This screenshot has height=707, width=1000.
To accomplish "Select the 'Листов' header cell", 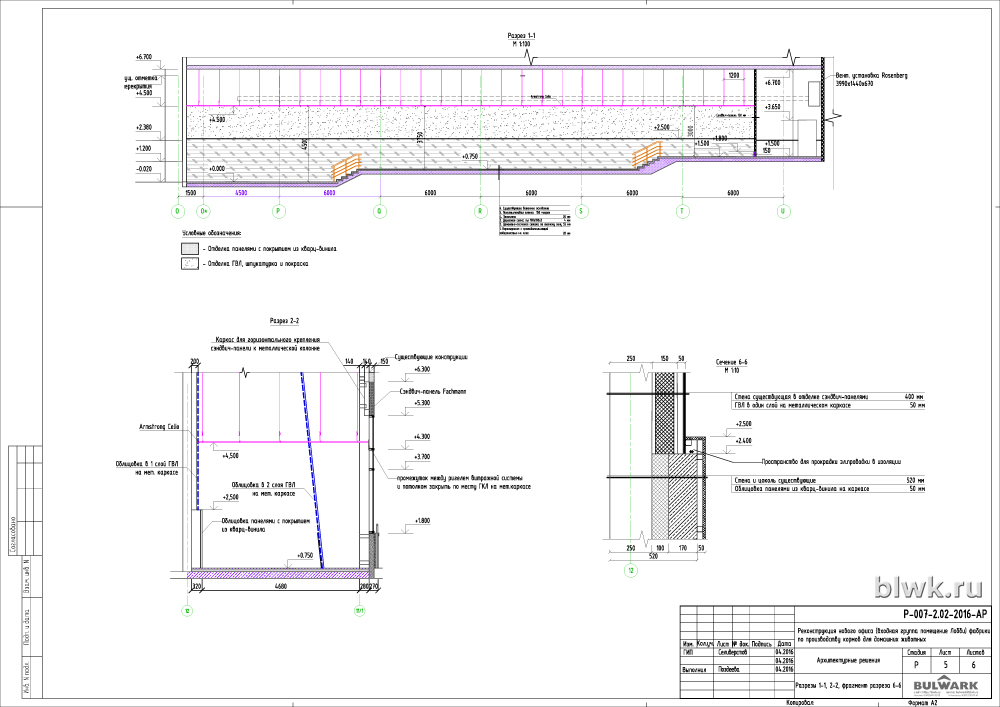I will pos(975,652).
